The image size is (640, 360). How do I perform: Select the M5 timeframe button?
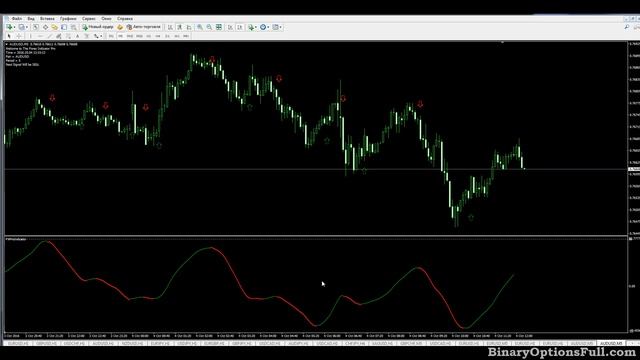120,36
